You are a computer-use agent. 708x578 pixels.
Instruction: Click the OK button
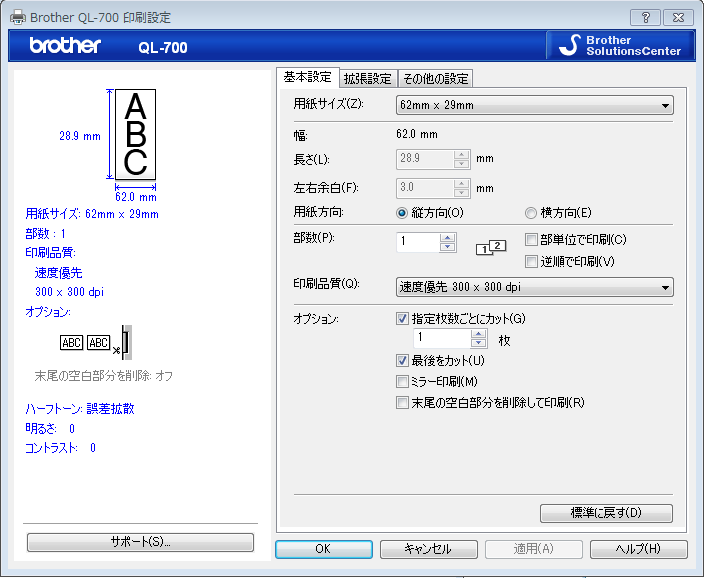(x=324, y=549)
